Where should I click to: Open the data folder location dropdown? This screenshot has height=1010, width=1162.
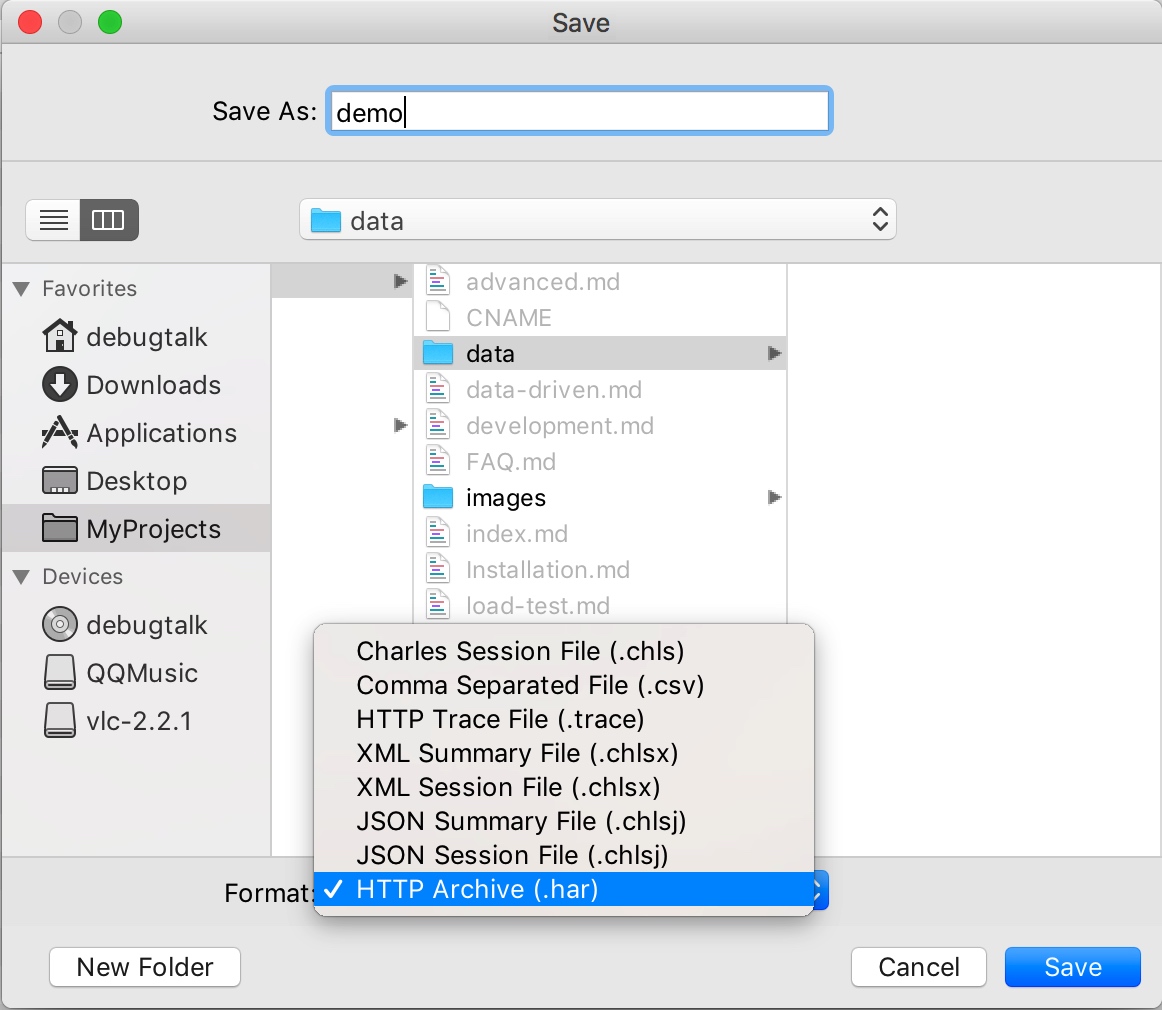tap(597, 220)
